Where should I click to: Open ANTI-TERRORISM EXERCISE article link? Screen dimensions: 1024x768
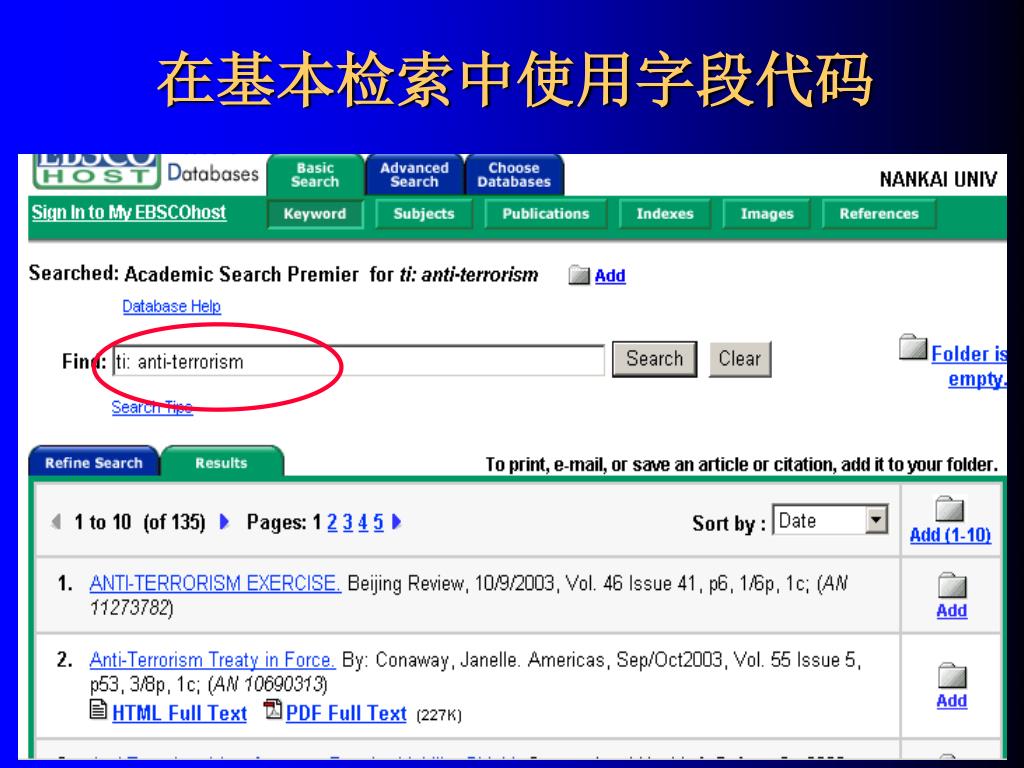(215, 583)
